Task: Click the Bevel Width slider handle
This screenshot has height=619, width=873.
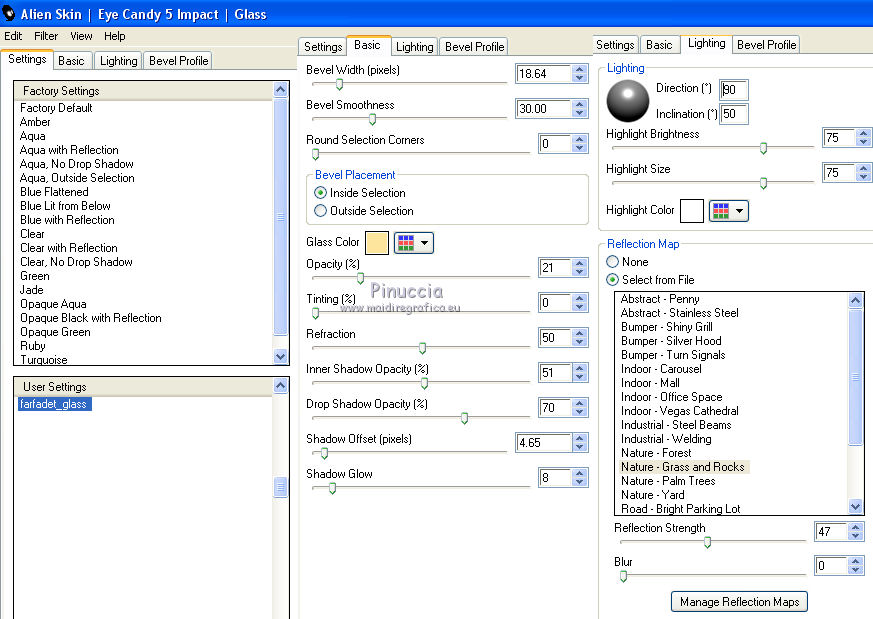Action: click(339, 84)
